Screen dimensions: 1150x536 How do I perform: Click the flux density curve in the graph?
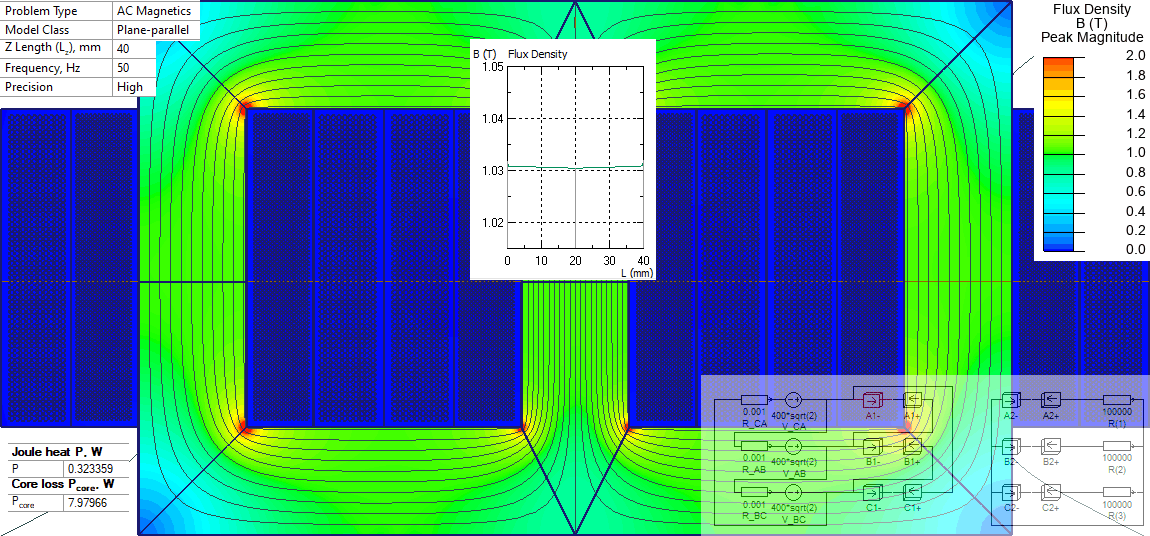coord(575,167)
